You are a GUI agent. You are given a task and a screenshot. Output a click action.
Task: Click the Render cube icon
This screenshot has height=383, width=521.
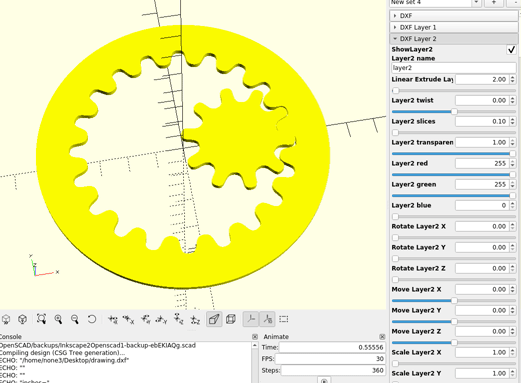coord(22,319)
